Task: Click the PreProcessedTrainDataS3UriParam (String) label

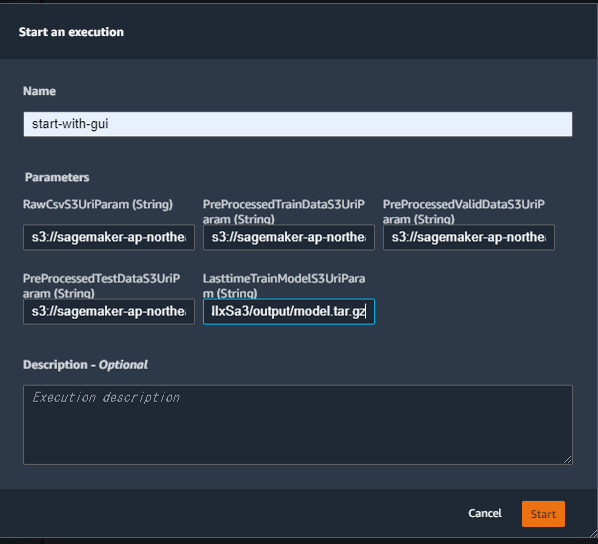Action: click(x=284, y=212)
